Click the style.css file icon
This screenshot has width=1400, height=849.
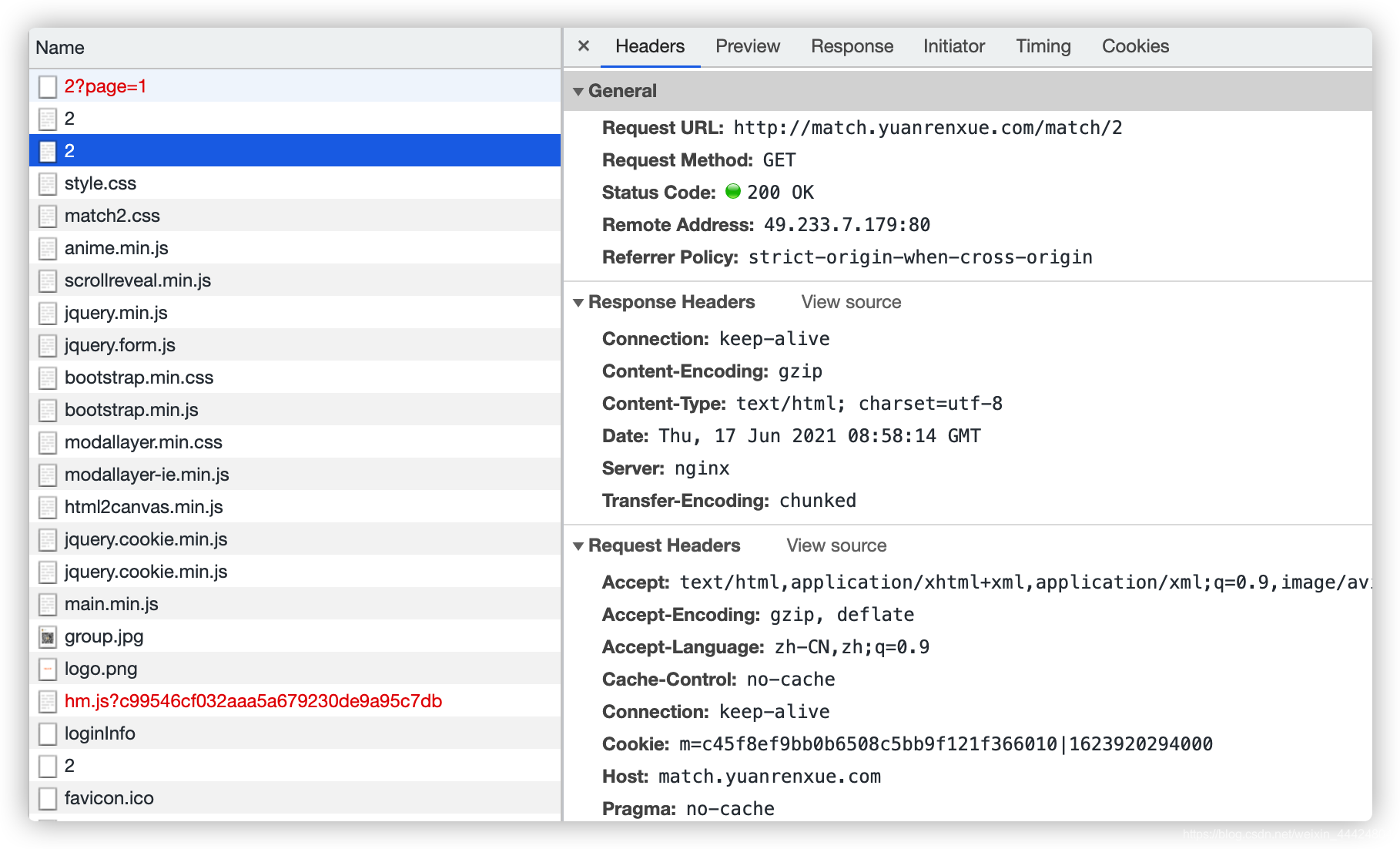tap(48, 183)
